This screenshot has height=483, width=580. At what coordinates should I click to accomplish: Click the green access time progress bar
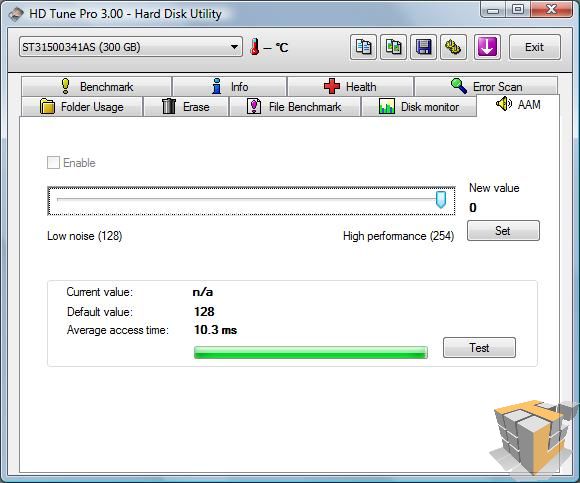tap(311, 352)
